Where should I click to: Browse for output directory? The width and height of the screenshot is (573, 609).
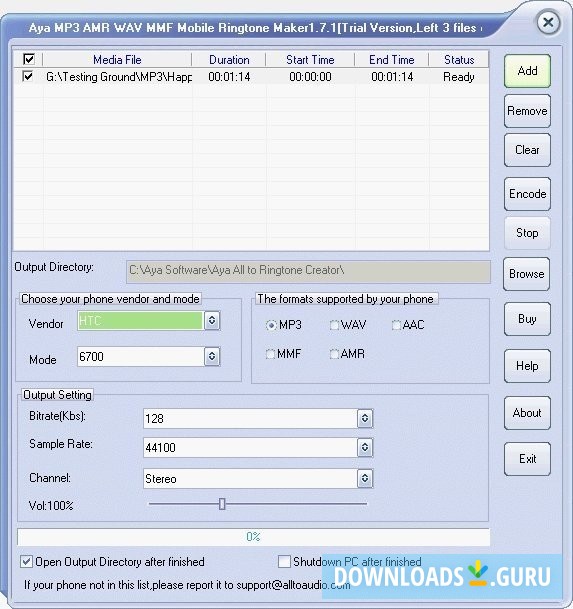pos(526,274)
